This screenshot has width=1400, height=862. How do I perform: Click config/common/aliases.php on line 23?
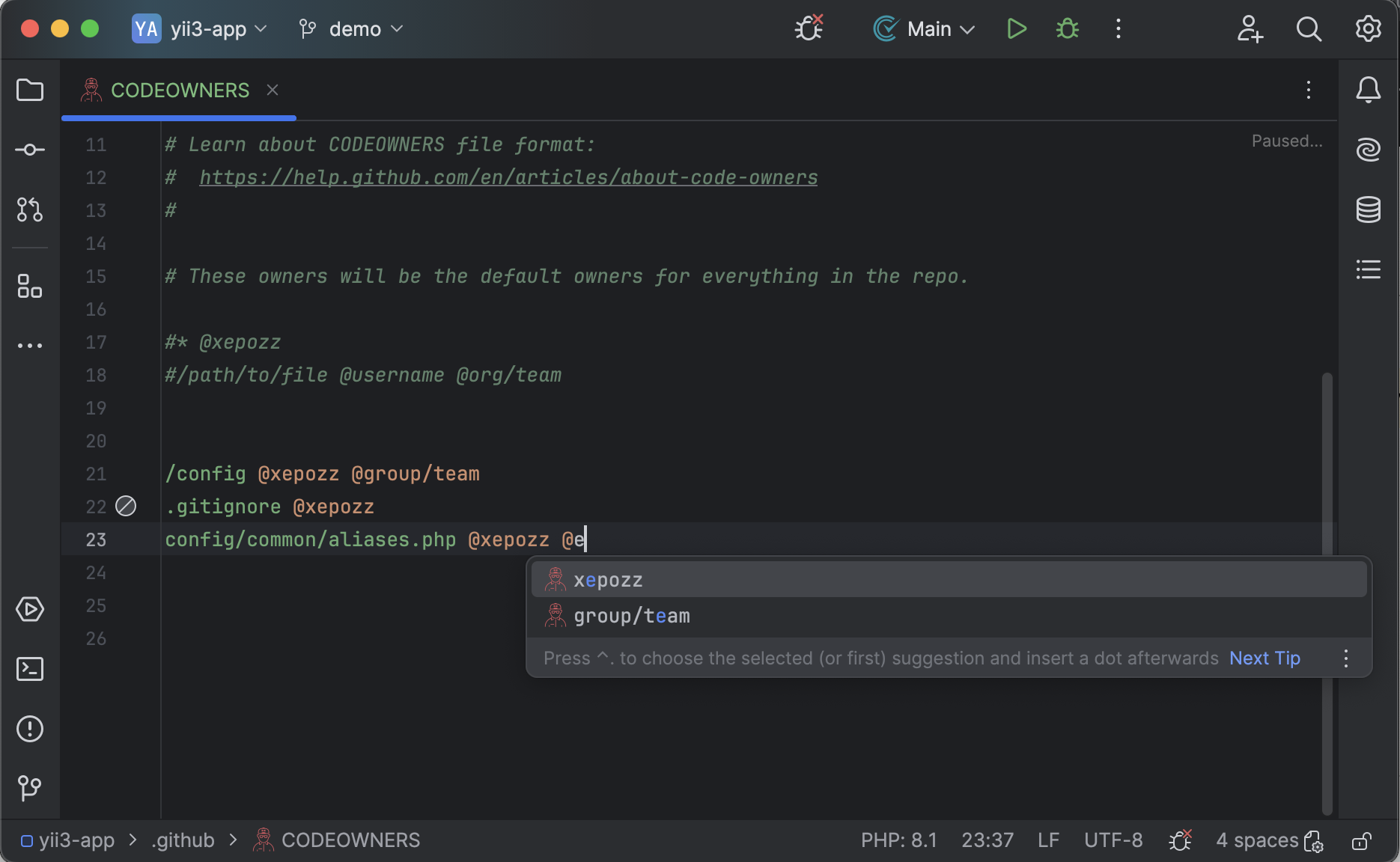click(x=310, y=539)
